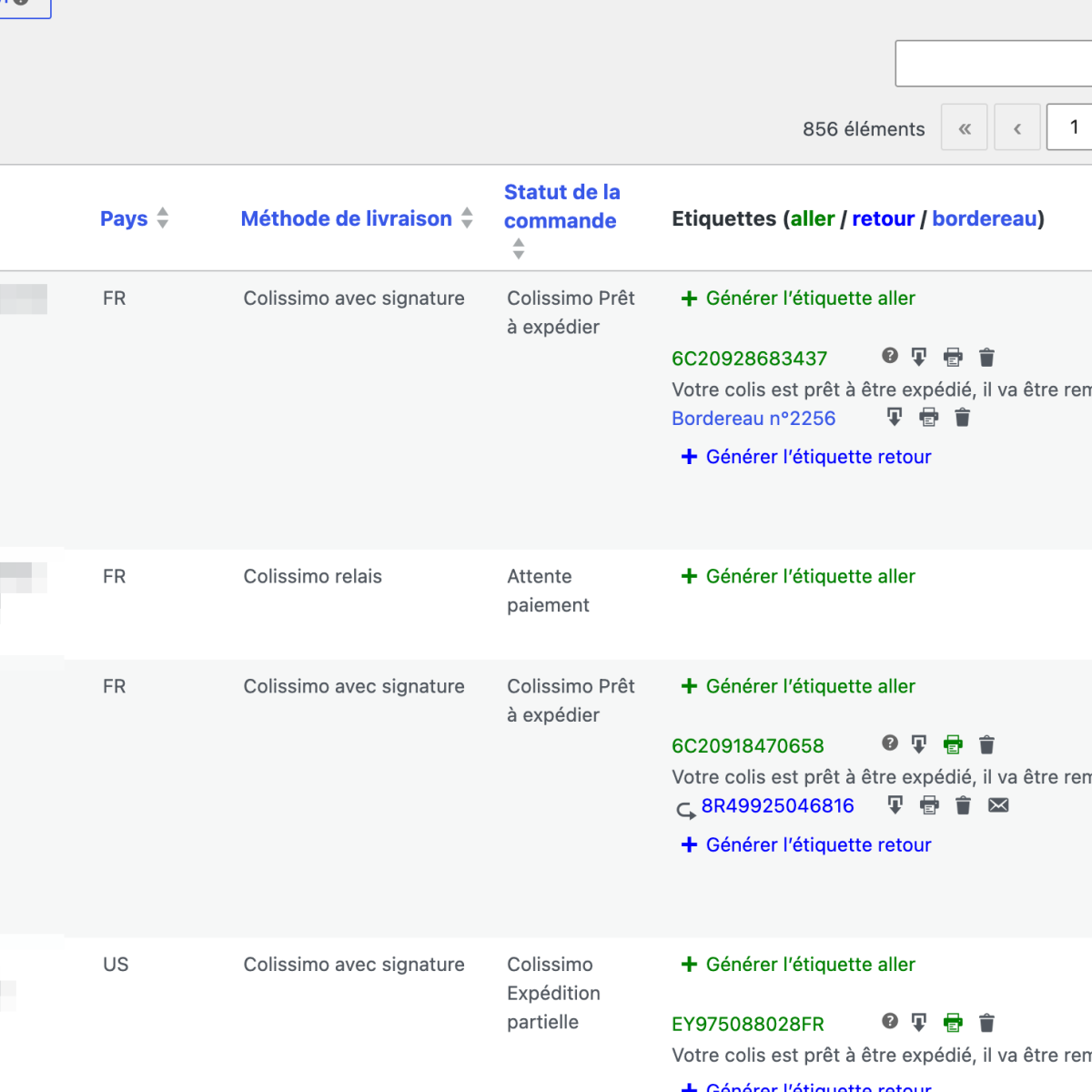Print return label 8R49925046816
Viewport: 1092px width, 1092px height.
pos(929,804)
